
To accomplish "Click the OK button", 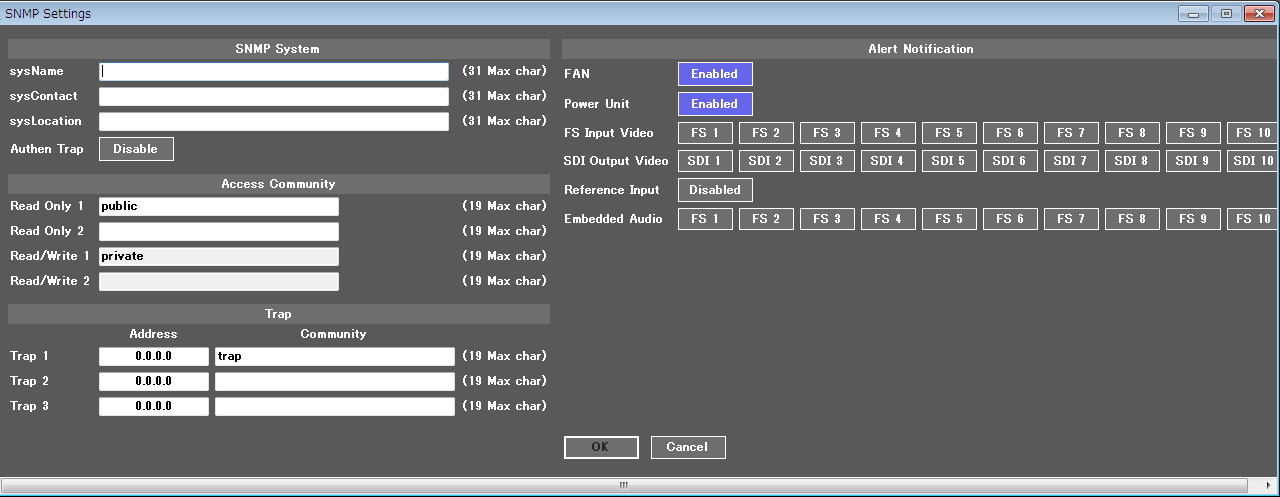I will pyautogui.click(x=601, y=447).
